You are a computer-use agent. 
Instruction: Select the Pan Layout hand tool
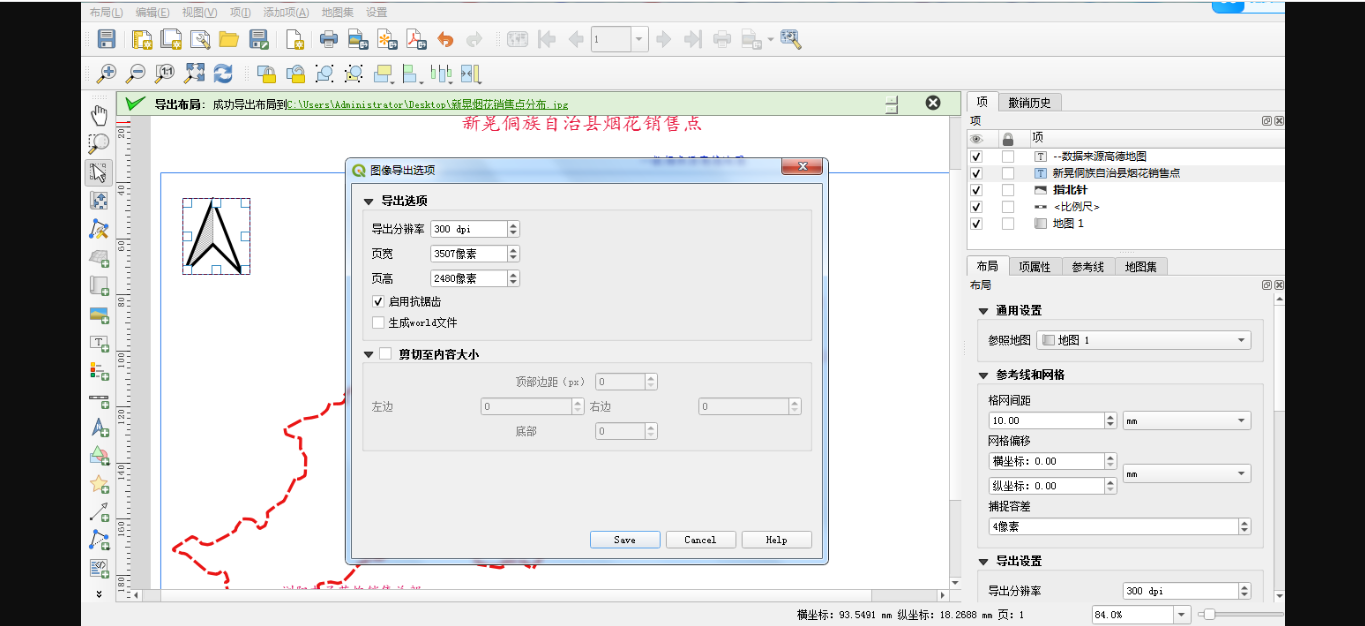coord(99,114)
